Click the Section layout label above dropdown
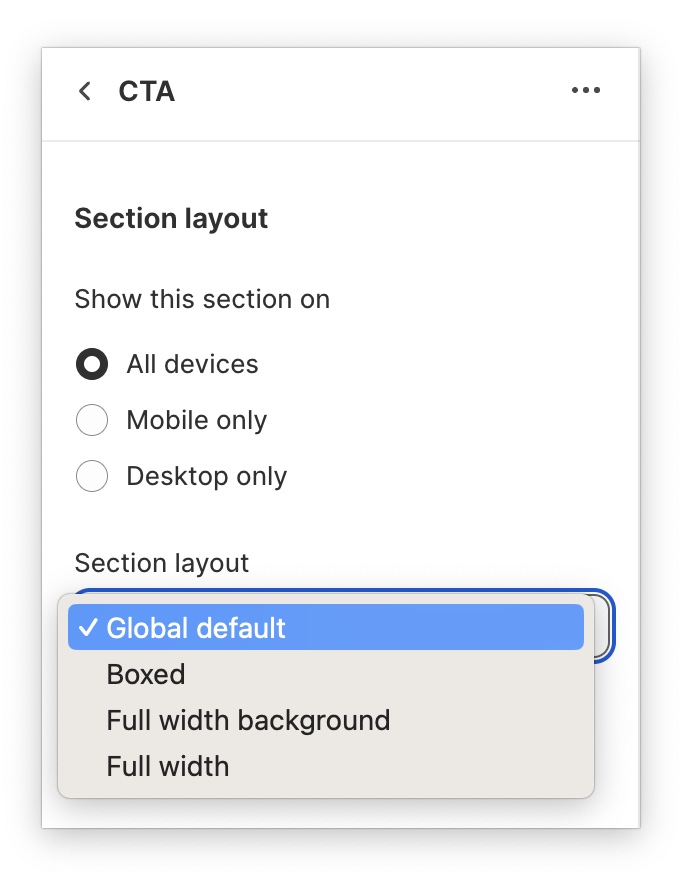The width and height of the screenshot is (682, 872). tap(162, 562)
